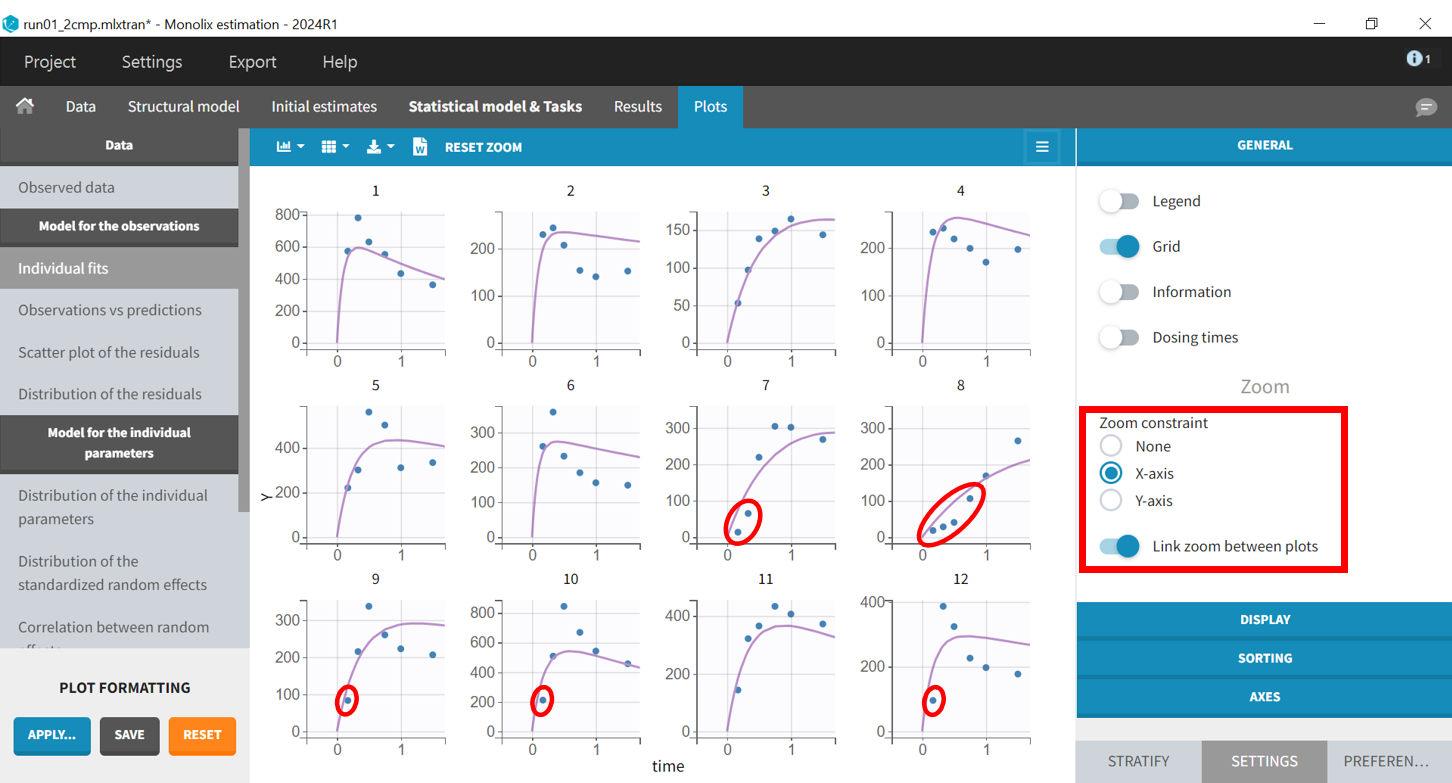Export plots to Word document icon
The image size is (1452, 783).
point(420,147)
